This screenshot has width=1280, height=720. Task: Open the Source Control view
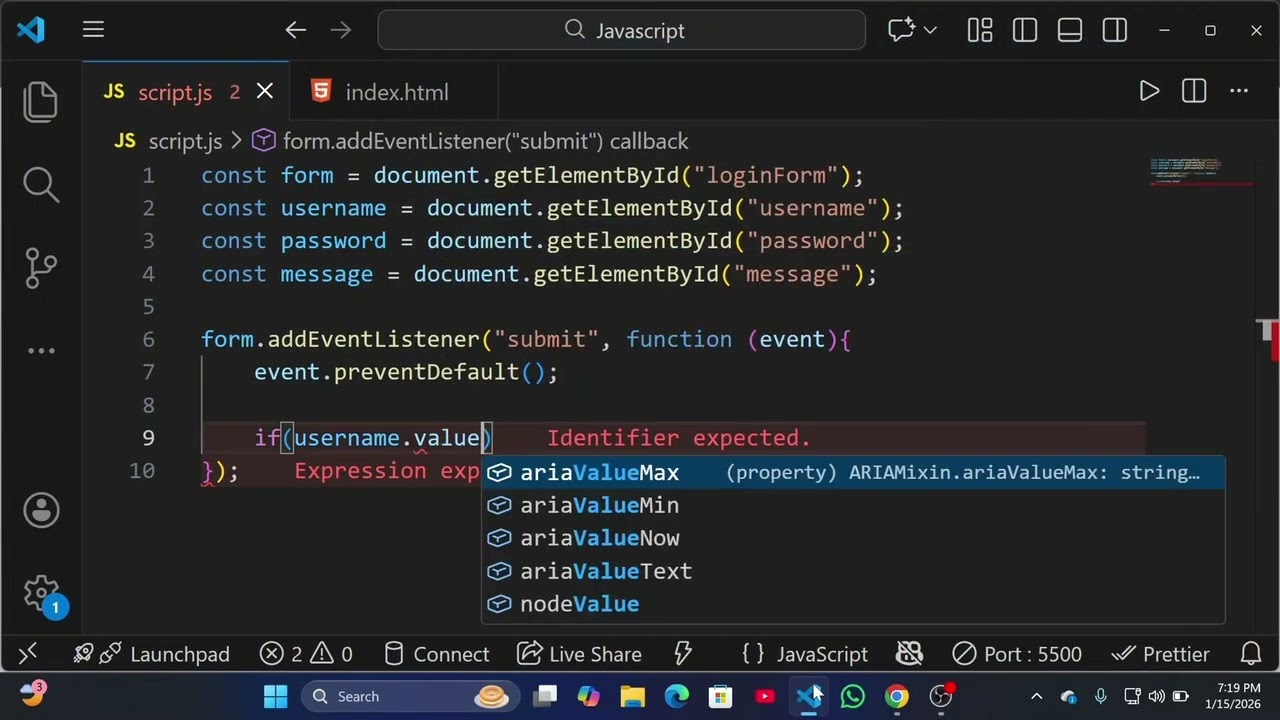[41, 267]
